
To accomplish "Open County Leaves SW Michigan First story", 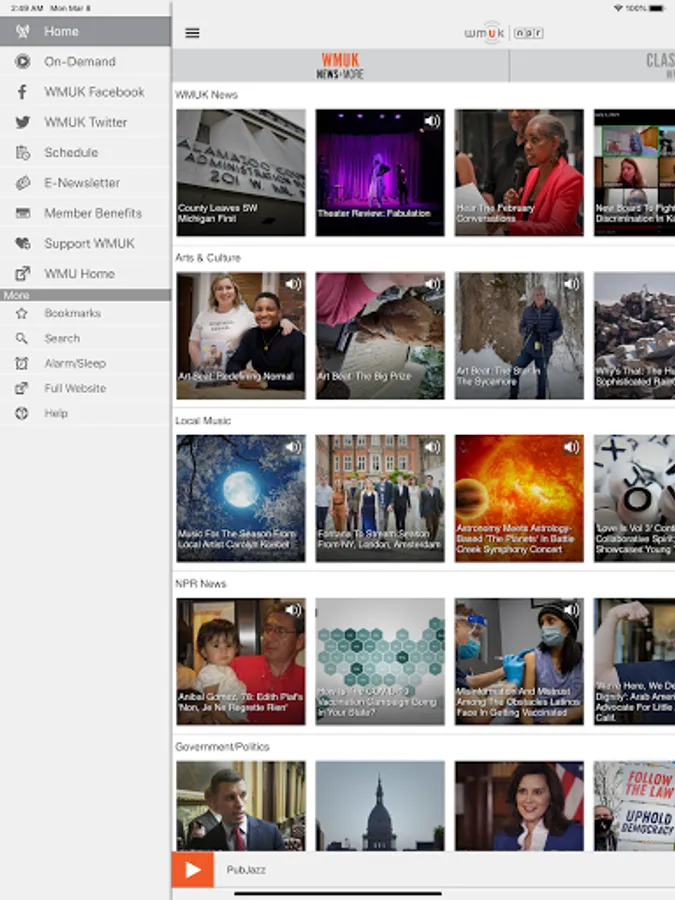I will coord(241,173).
